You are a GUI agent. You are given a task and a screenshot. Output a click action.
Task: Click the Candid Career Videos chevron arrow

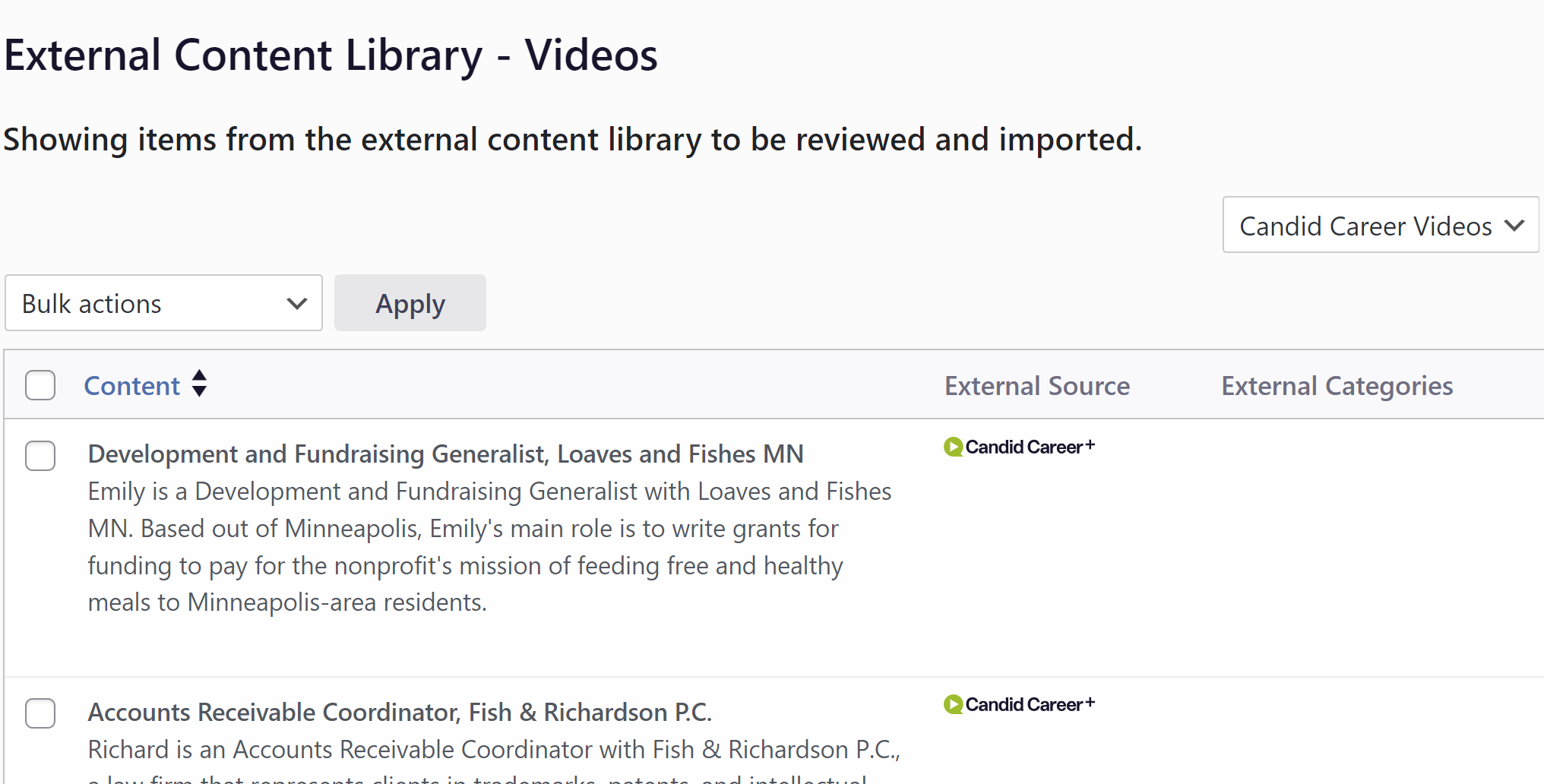tap(1514, 226)
